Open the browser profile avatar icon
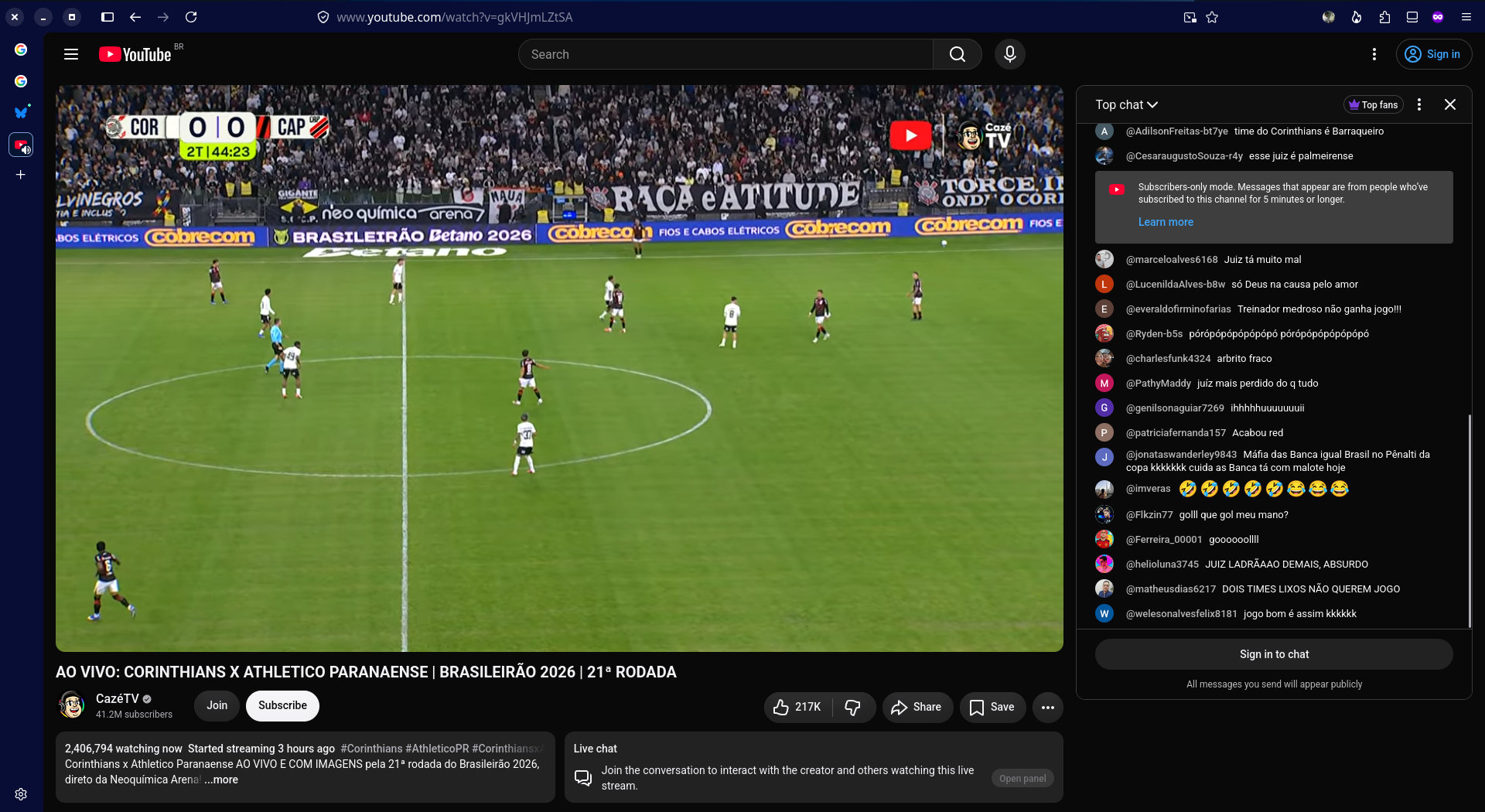1485x812 pixels. [1329, 17]
